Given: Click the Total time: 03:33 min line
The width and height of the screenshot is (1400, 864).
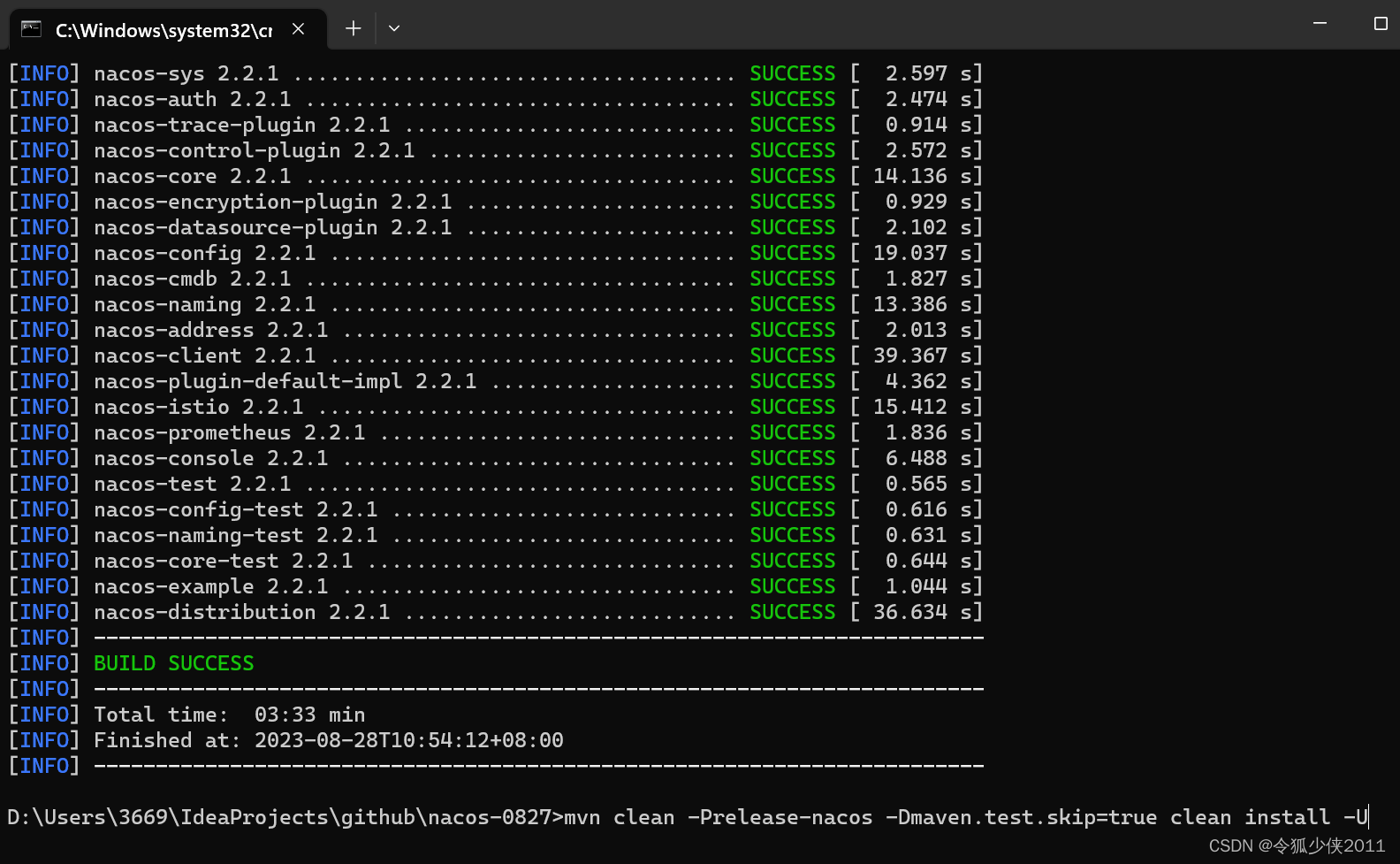Looking at the screenshot, I should click(230, 715).
